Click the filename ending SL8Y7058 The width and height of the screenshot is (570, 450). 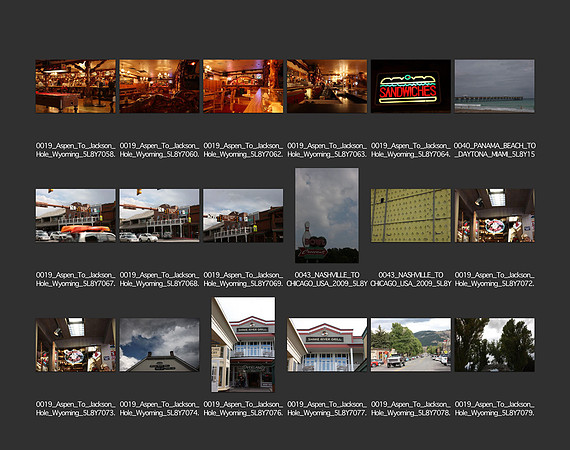tap(76, 150)
